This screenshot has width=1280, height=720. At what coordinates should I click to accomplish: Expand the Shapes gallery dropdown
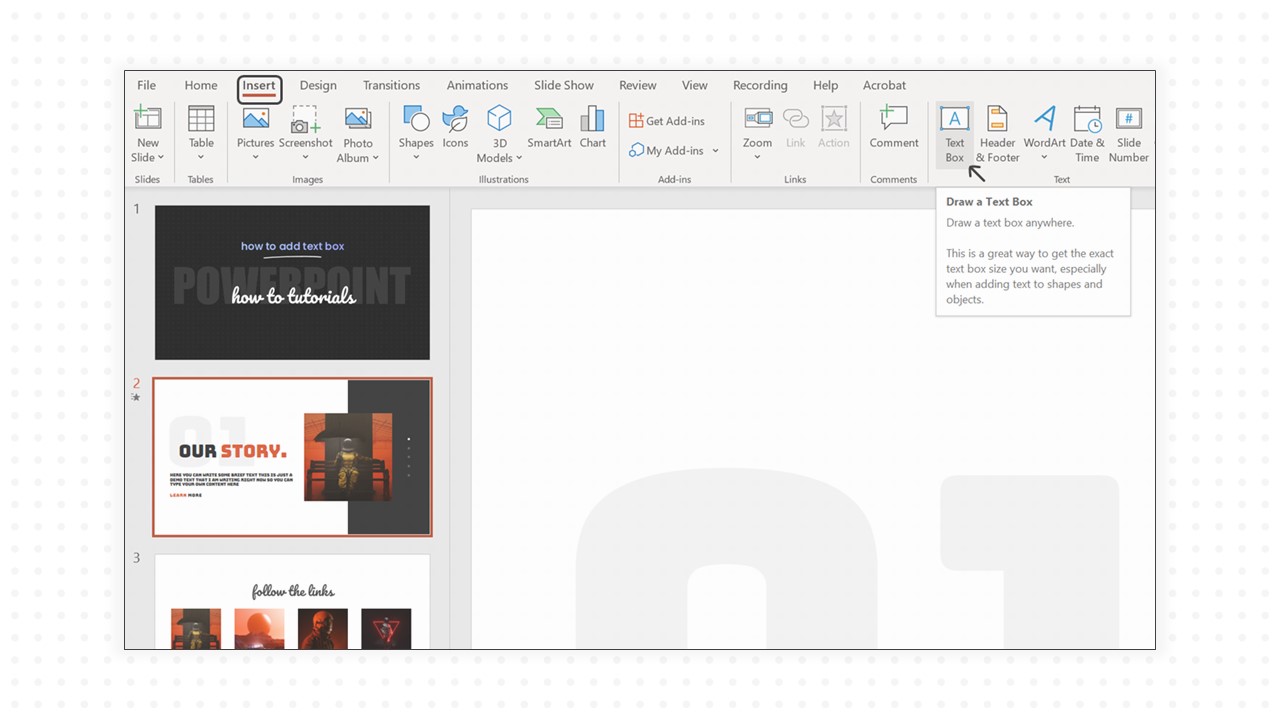[416, 158]
